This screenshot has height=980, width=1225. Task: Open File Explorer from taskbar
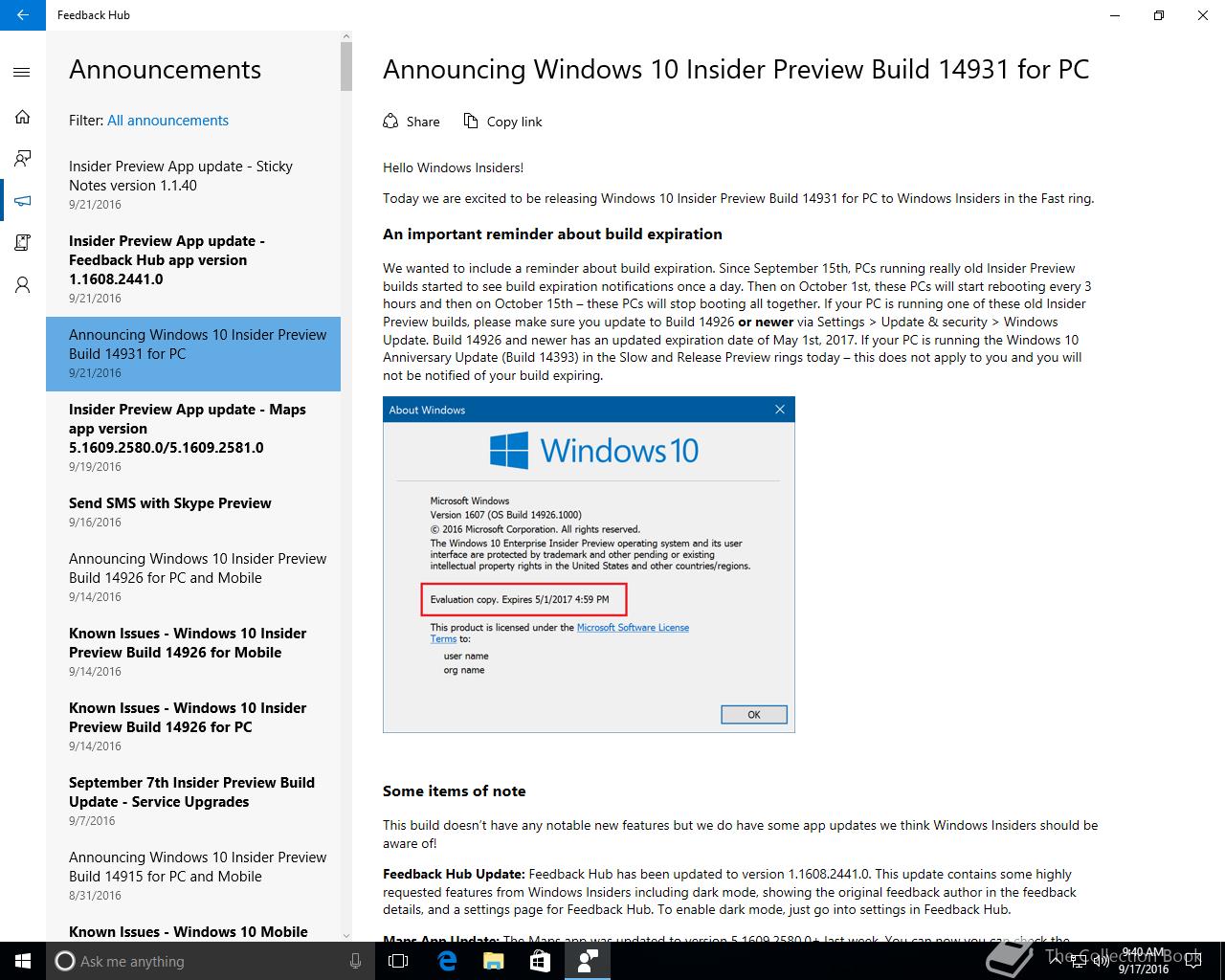(493, 961)
